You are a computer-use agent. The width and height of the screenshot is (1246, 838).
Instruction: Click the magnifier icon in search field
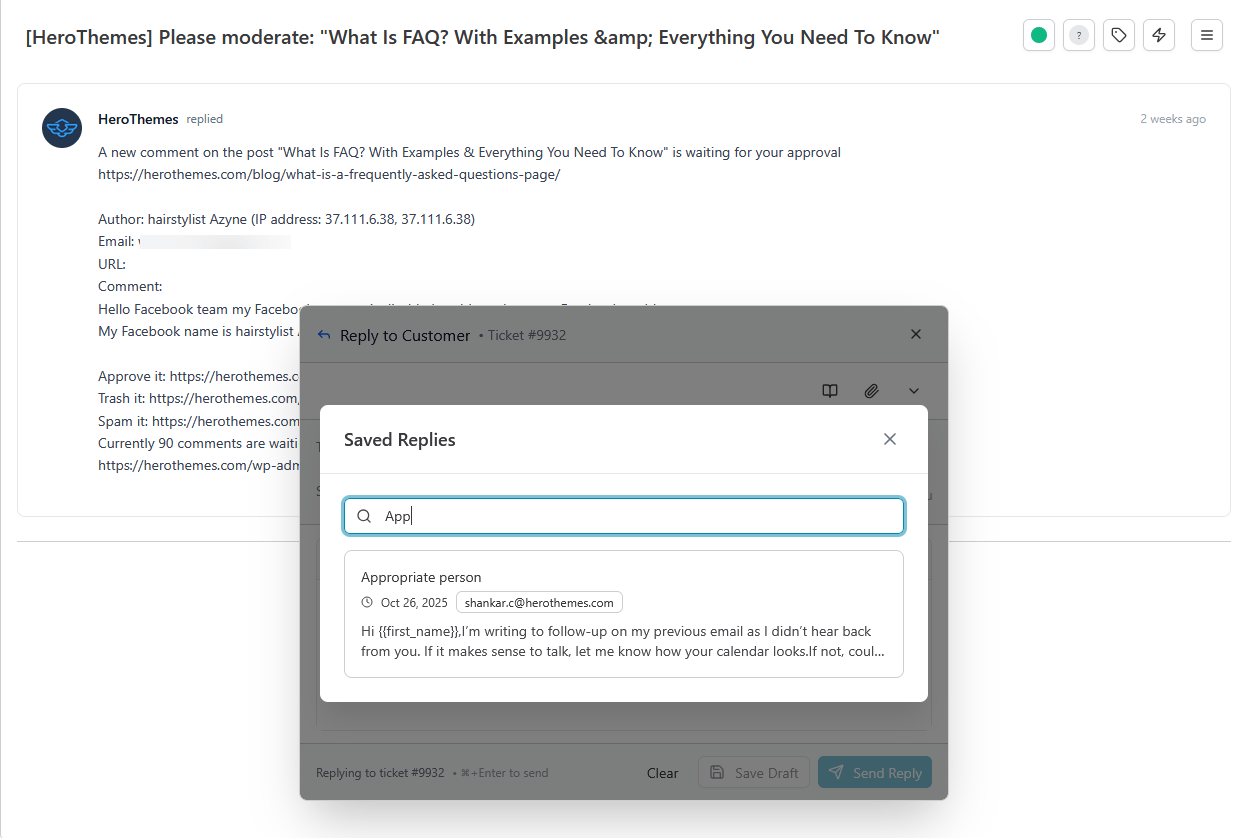point(365,516)
